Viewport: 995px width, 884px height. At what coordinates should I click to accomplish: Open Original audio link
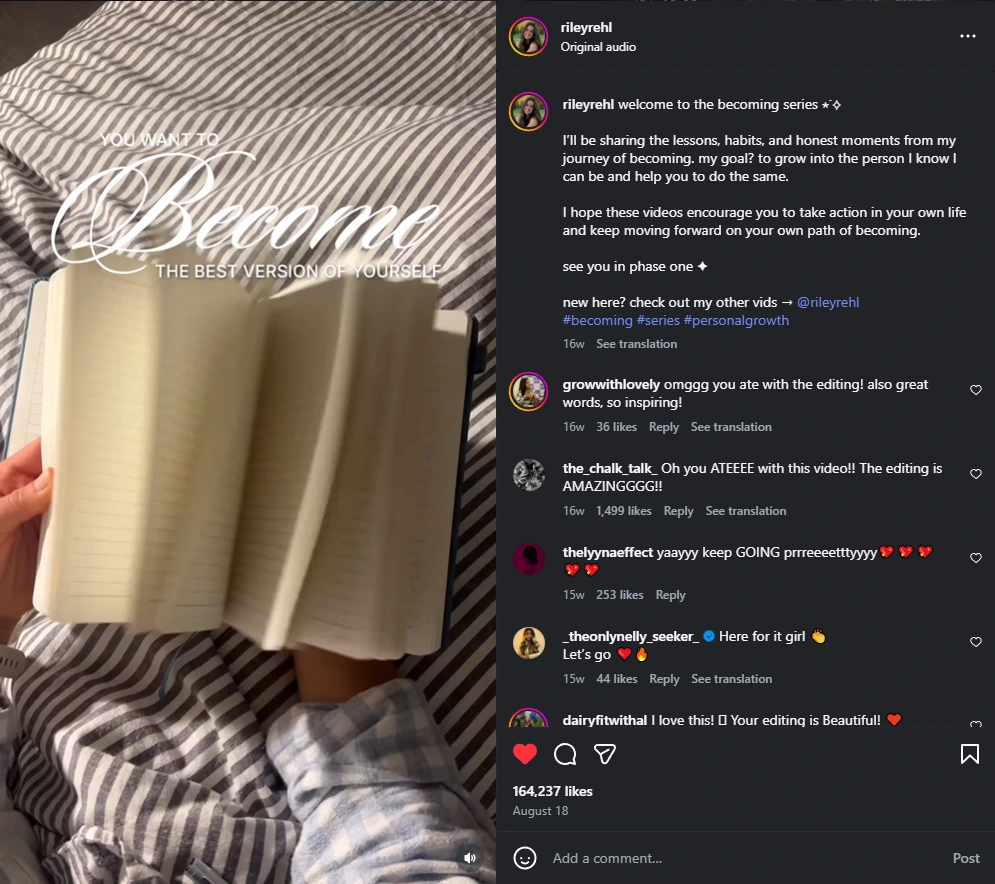point(598,47)
